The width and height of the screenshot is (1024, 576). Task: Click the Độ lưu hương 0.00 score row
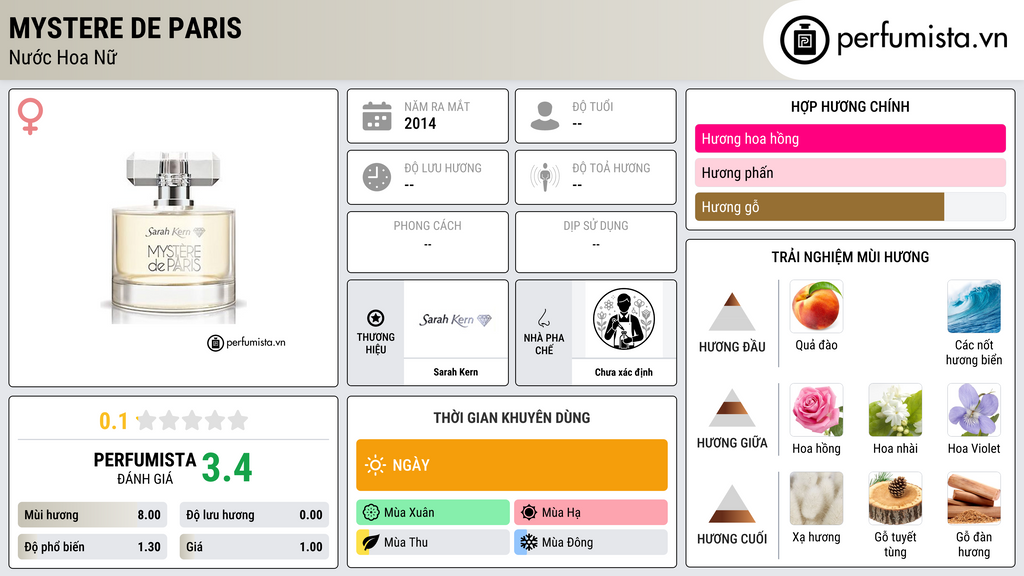tap(254, 515)
